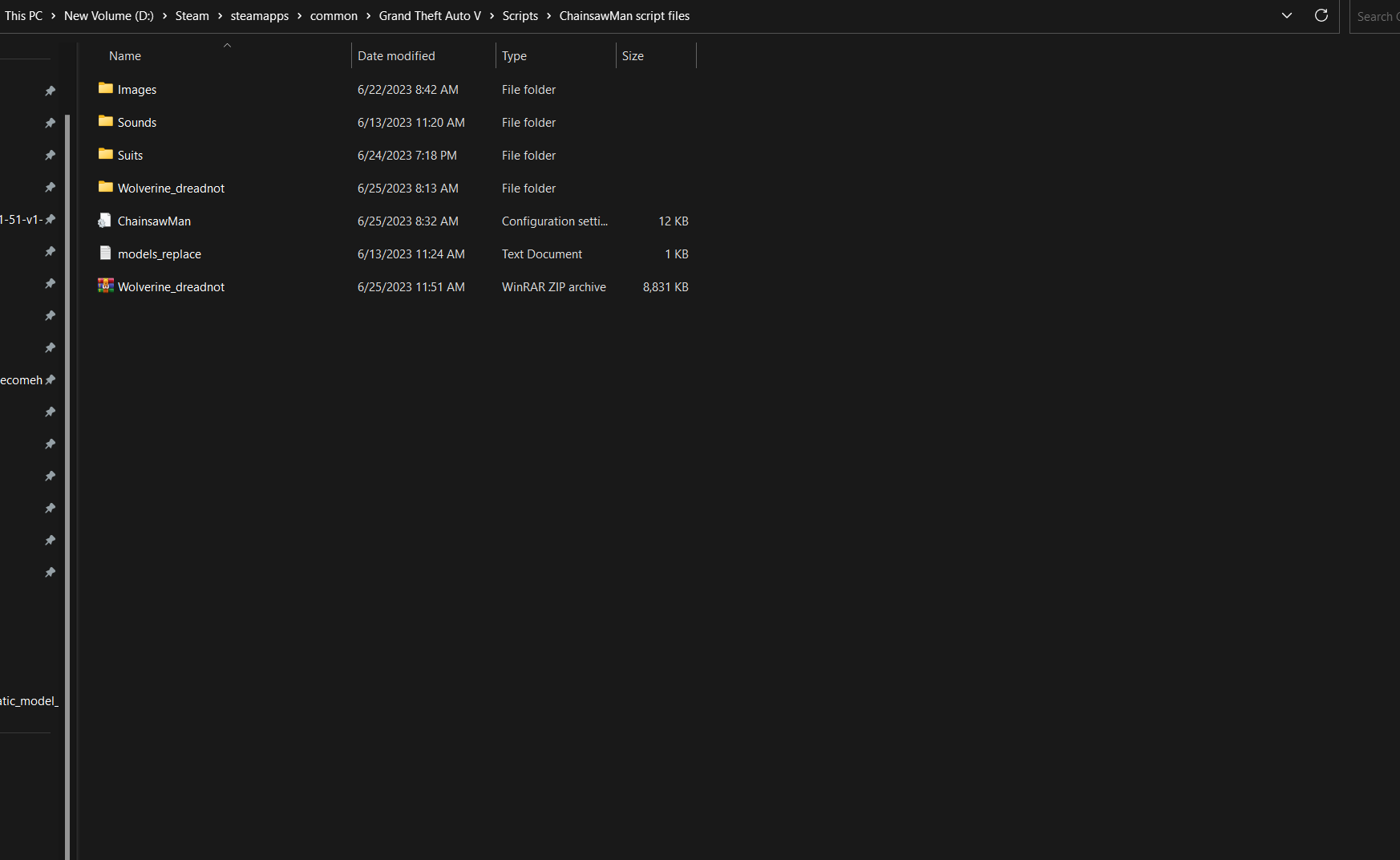Click the date 6/24/2023 7:18 PM
Image resolution: width=1400 pixels, height=860 pixels.
click(x=407, y=156)
